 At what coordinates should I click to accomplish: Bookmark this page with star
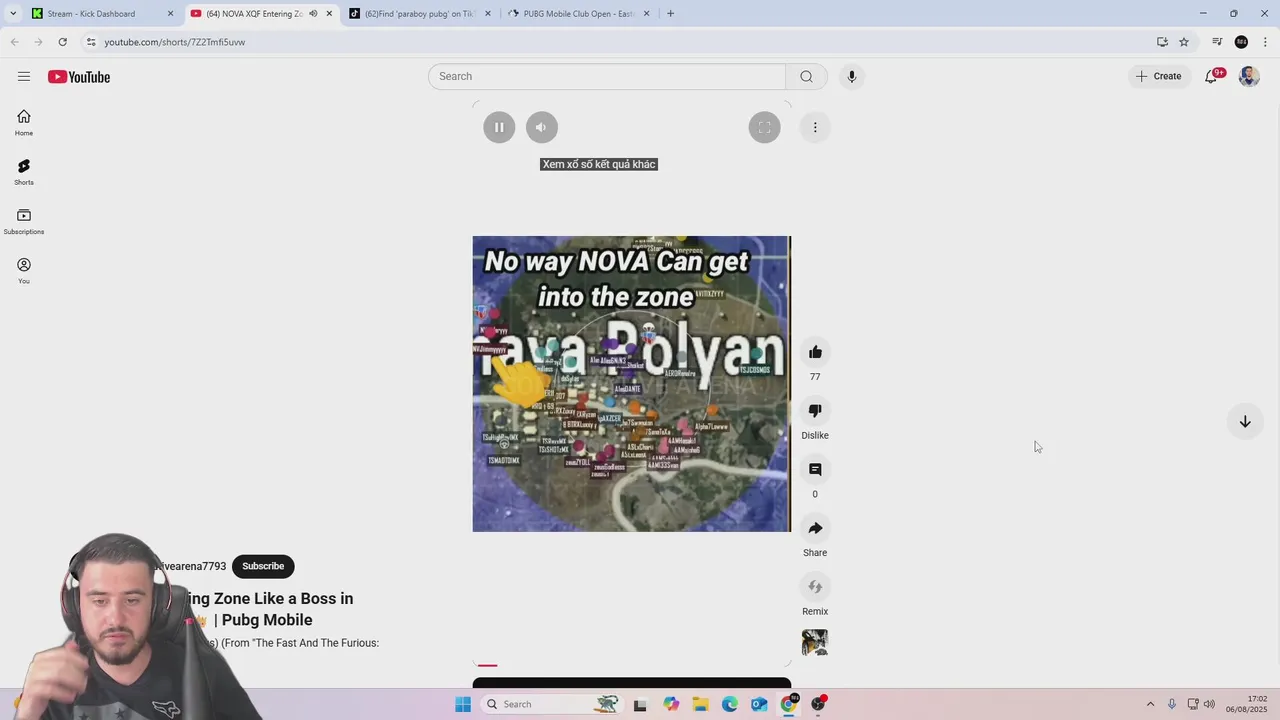(1184, 42)
